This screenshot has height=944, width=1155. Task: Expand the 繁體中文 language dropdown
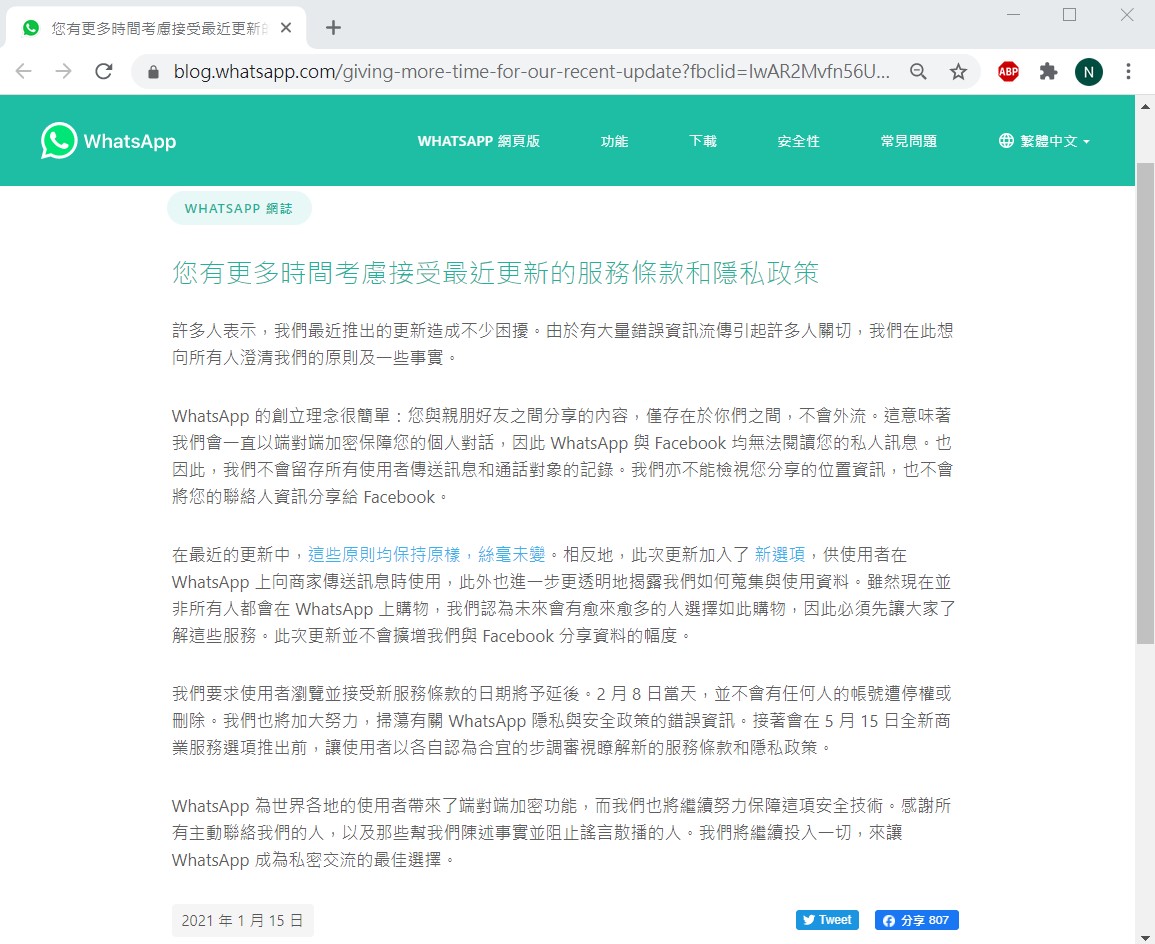(1044, 141)
